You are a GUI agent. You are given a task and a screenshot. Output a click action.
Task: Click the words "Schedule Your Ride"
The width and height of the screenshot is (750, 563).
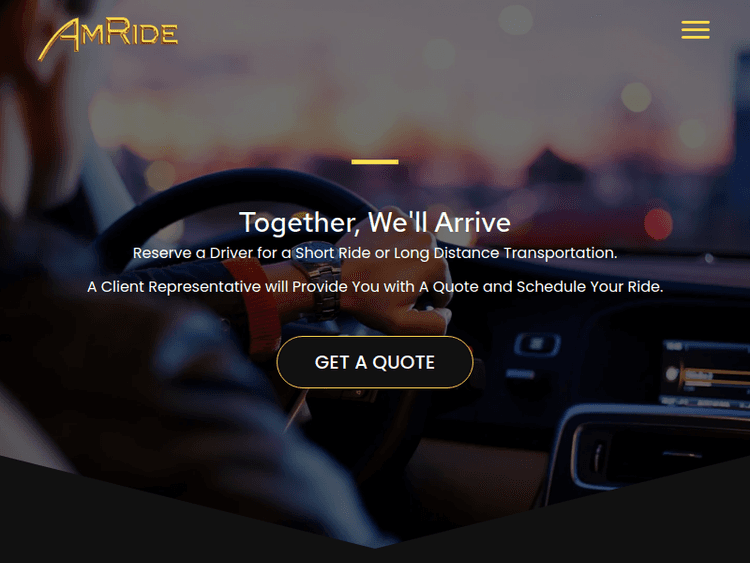[590, 287]
